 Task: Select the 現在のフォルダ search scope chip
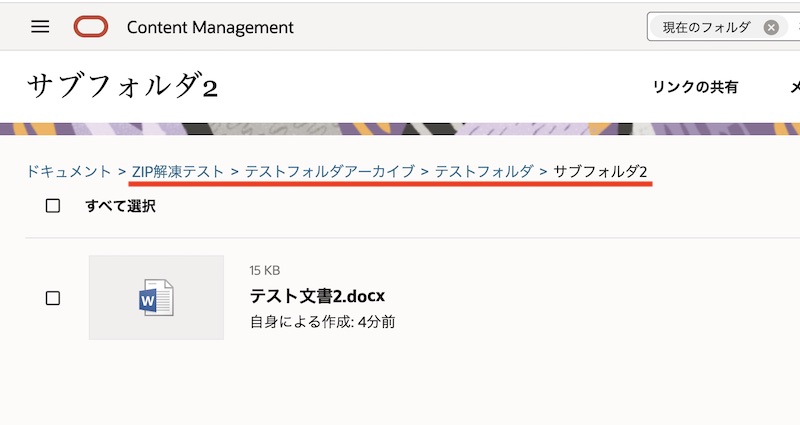click(x=706, y=28)
